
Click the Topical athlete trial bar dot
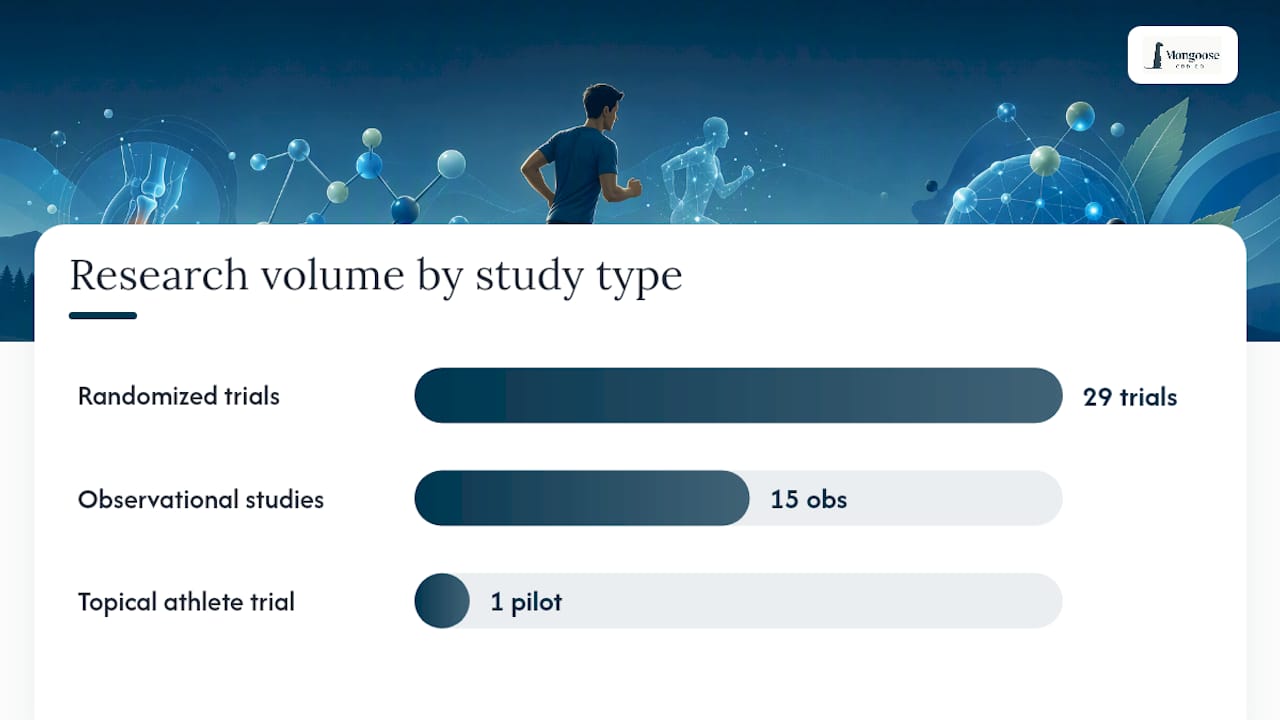tap(442, 601)
